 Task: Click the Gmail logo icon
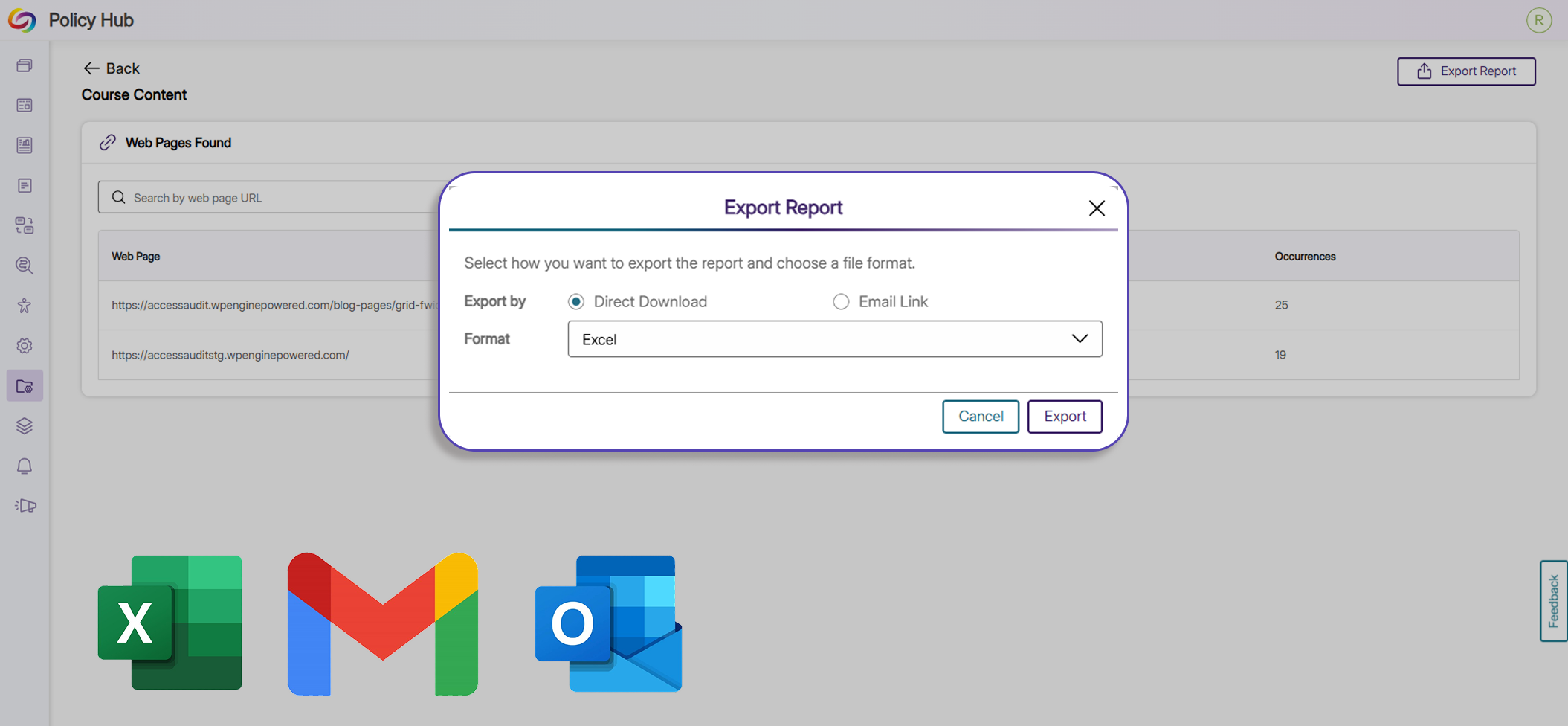382,623
